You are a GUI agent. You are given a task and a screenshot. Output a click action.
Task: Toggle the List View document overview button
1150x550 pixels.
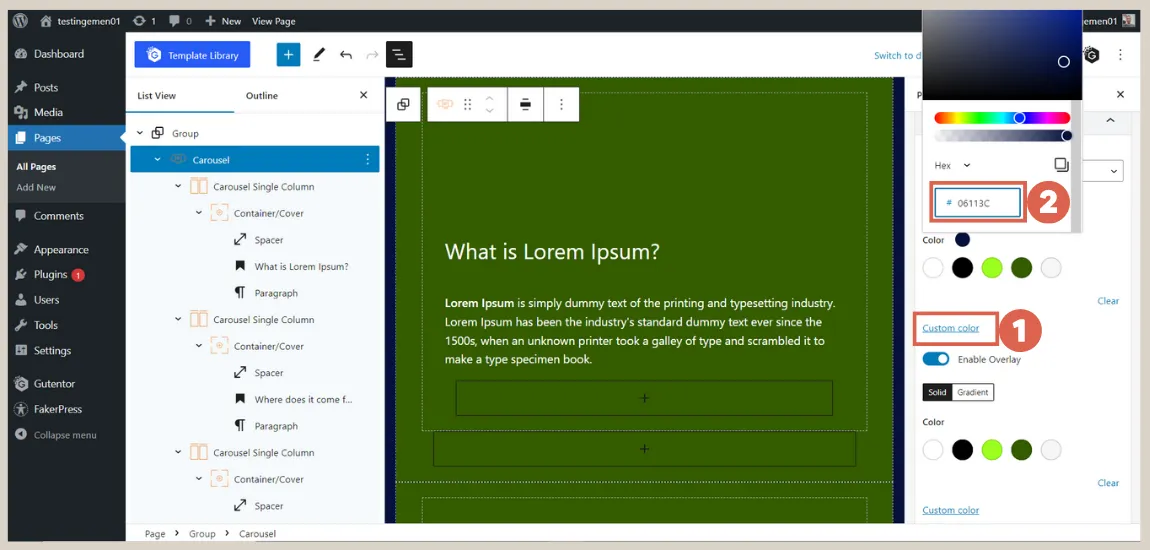(x=399, y=55)
